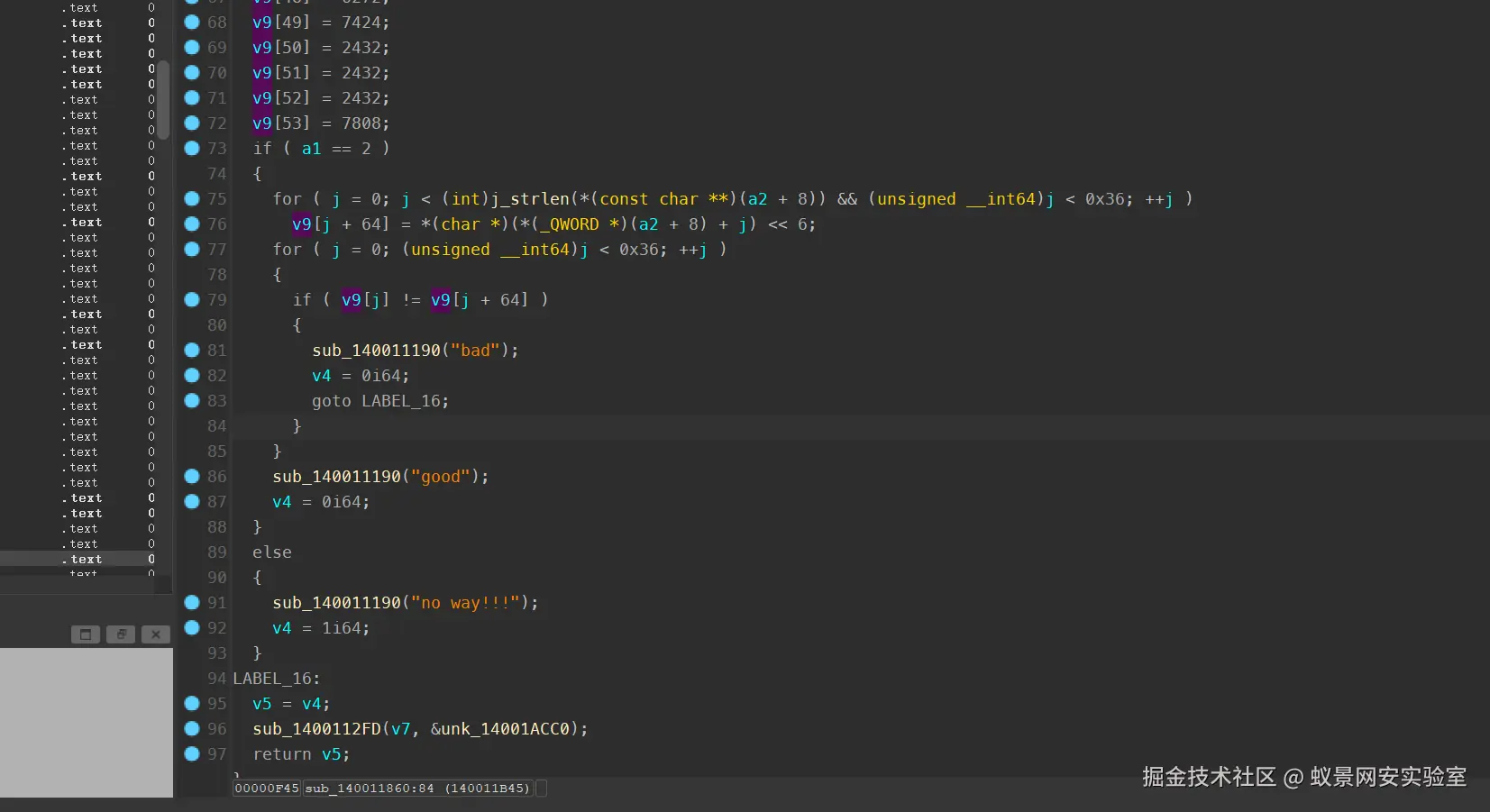Float the bottom-left docked panel
The width and height of the screenshot is (1490, 812).
(121, 634)
